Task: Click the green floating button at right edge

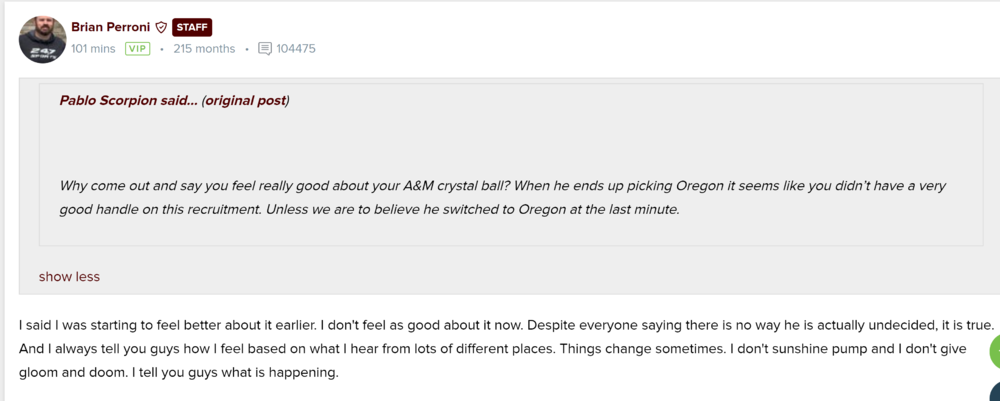Action: [x=994, y=352]
